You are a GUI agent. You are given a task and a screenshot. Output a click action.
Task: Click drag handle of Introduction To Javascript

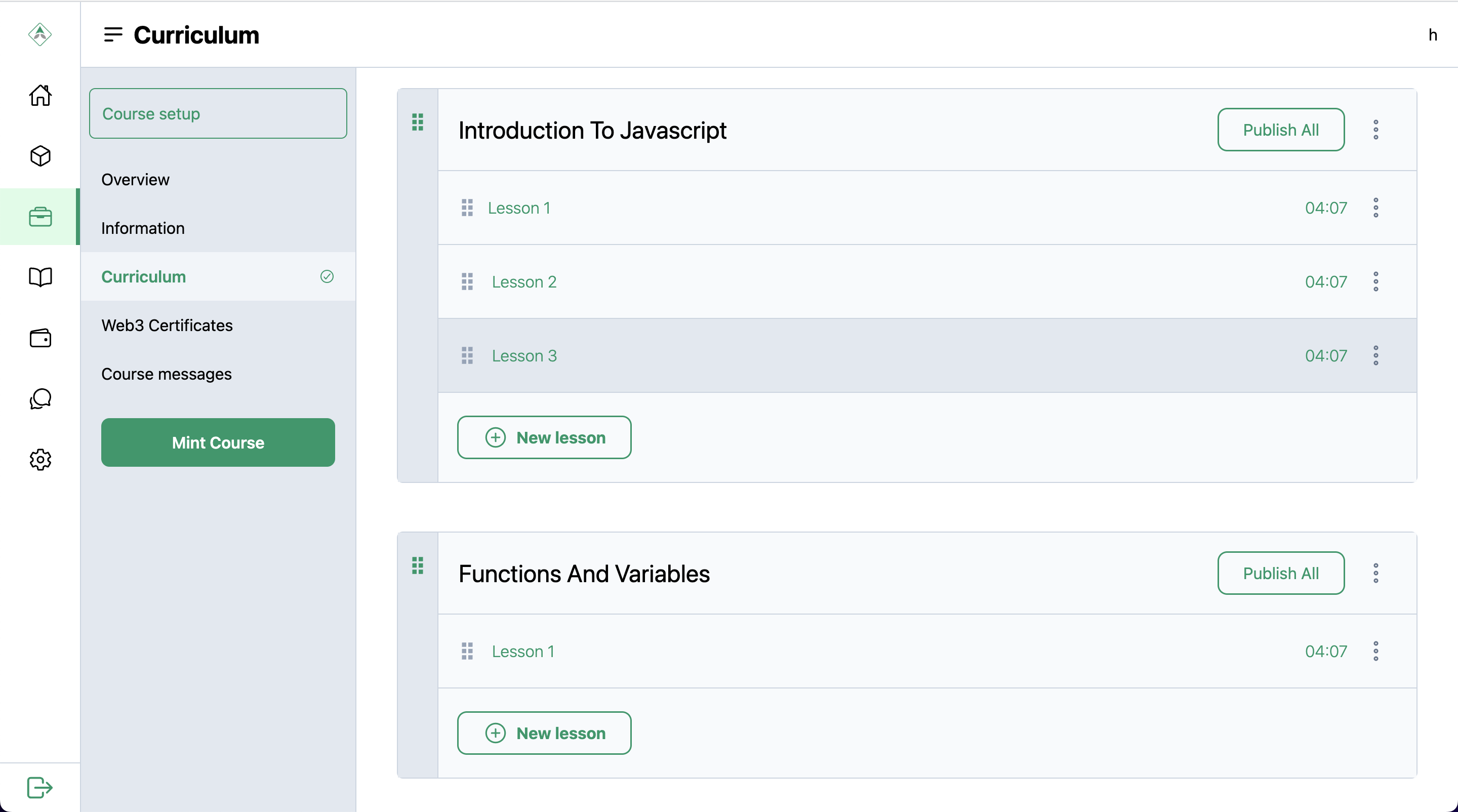coord(418,121)
